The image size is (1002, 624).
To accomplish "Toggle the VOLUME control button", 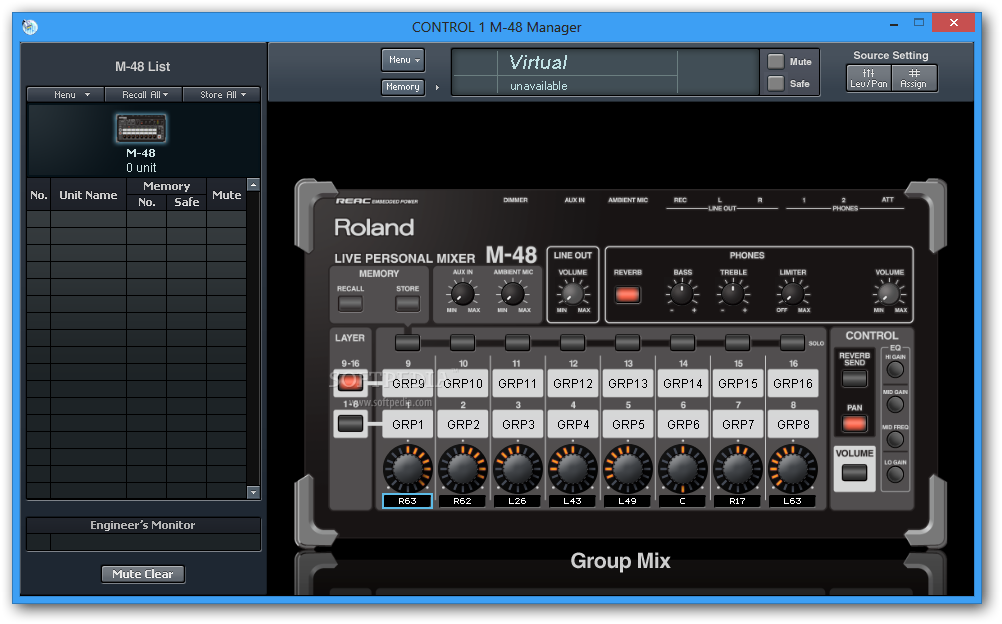I will click(x=854, y=472).
